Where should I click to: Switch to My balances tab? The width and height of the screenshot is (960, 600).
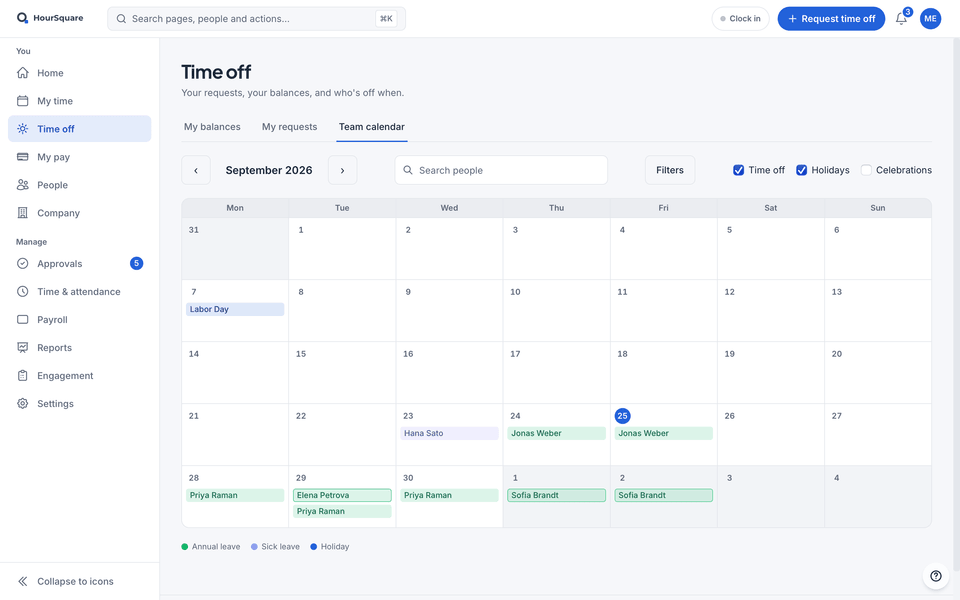[212, 127]
